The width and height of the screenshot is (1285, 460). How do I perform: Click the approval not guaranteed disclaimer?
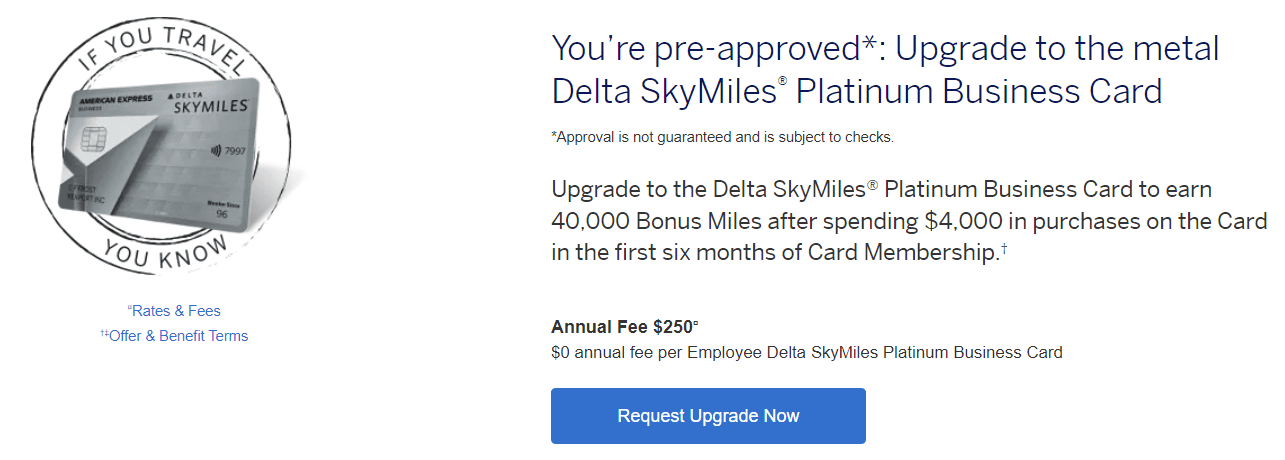(x=722, y=137)
